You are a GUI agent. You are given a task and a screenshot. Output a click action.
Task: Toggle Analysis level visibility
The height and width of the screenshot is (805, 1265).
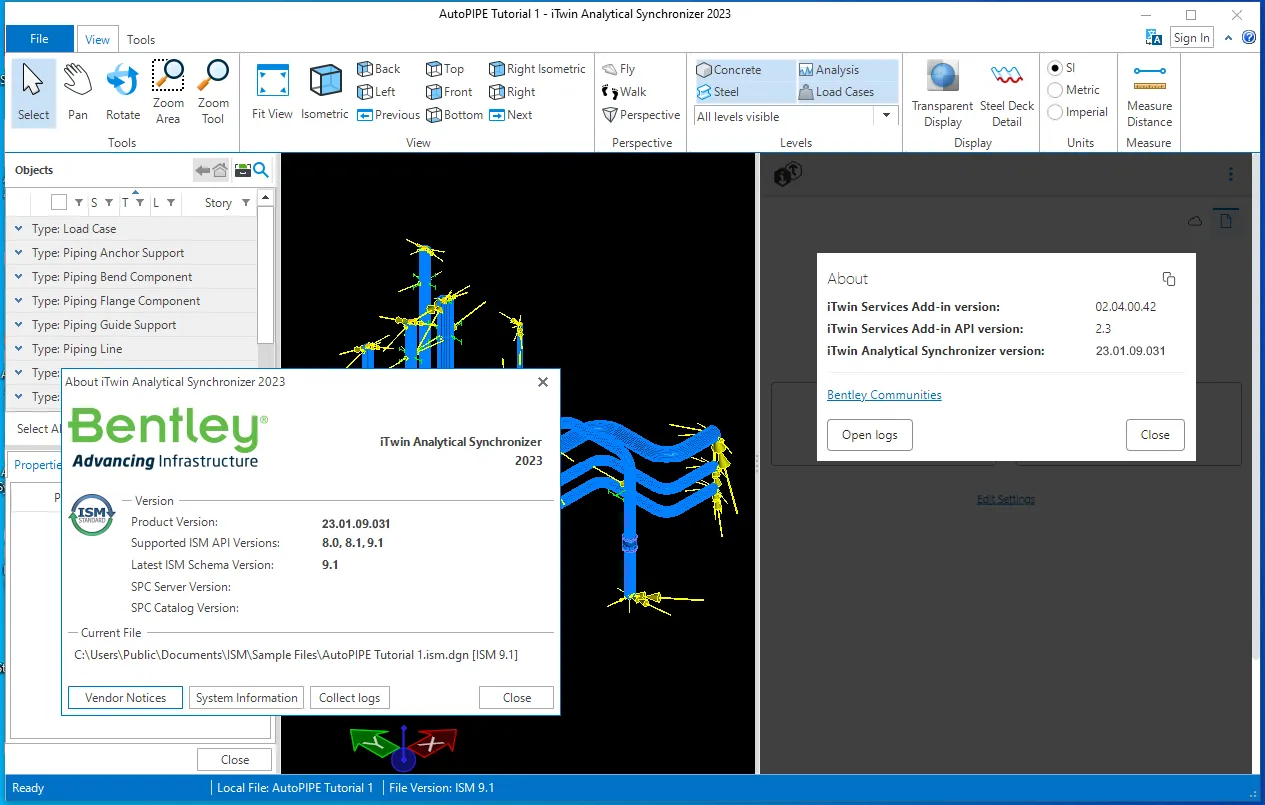[x=846, y=70]
